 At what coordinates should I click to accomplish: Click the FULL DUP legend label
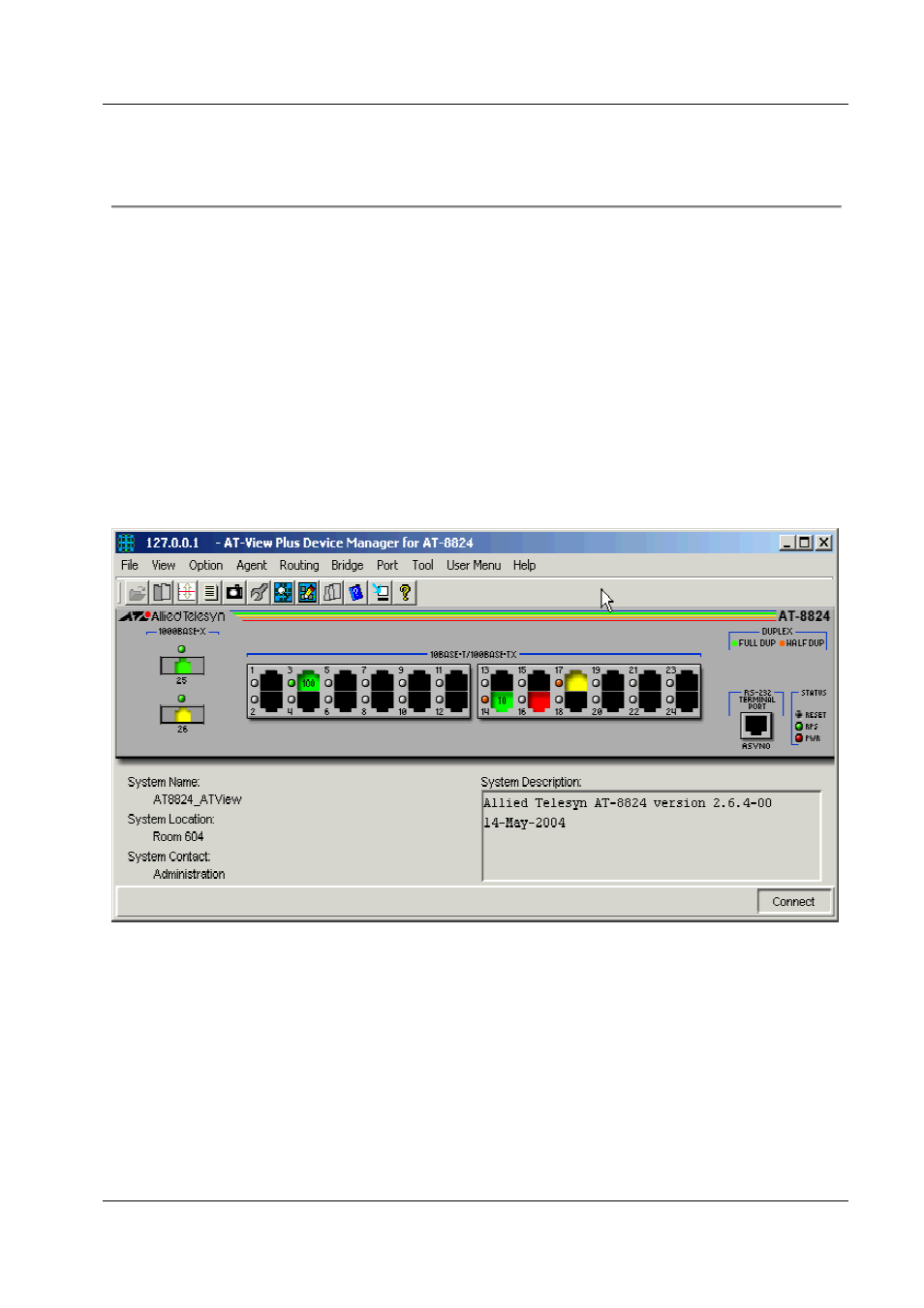coord(756,643)
